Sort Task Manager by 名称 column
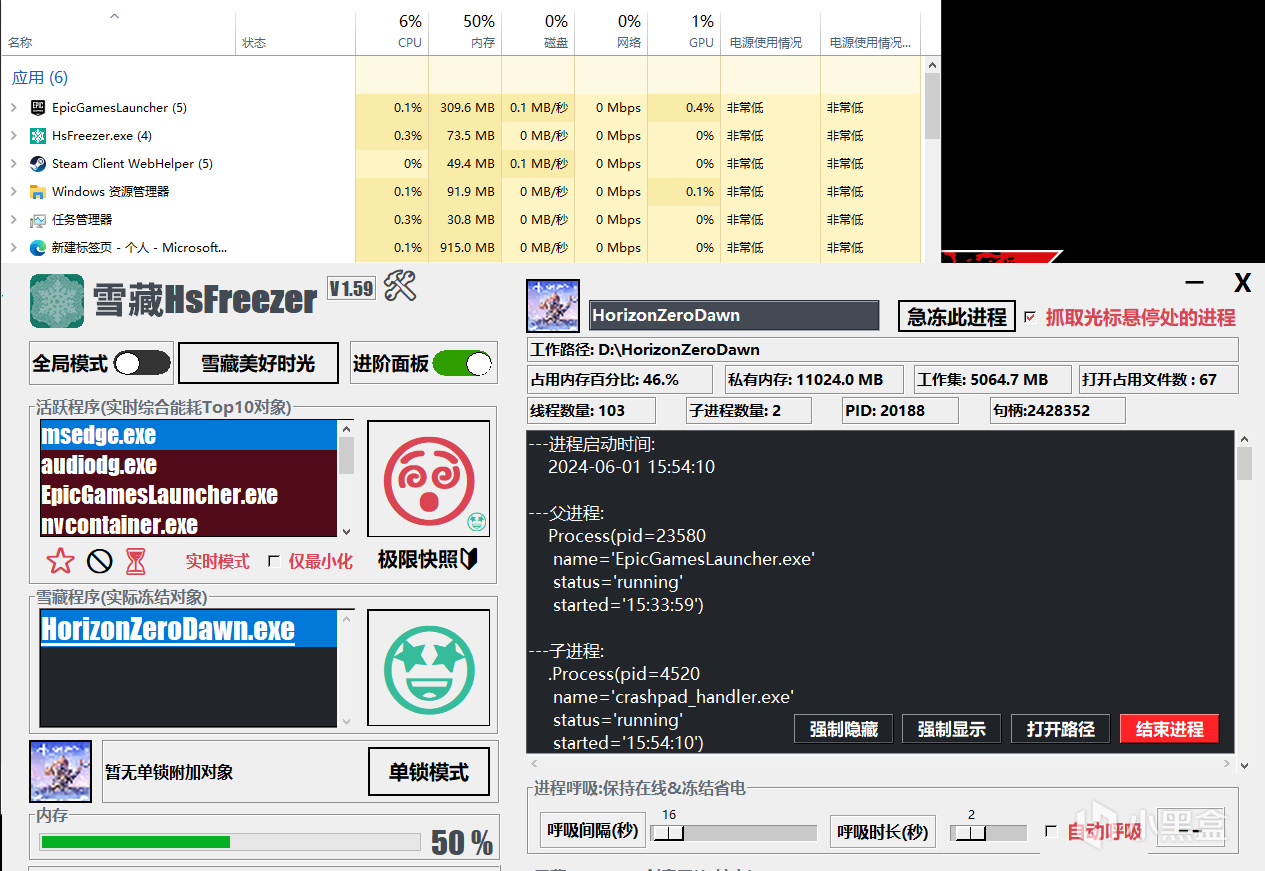 20,43
